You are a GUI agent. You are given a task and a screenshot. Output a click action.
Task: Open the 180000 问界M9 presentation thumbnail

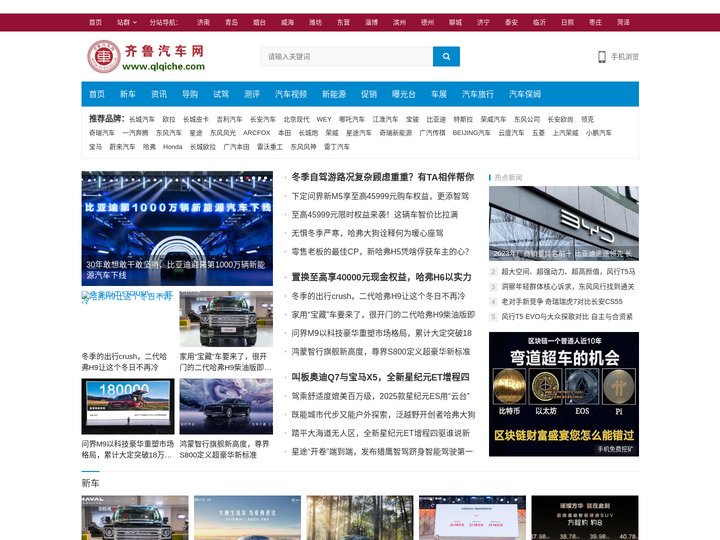point(128,406)
